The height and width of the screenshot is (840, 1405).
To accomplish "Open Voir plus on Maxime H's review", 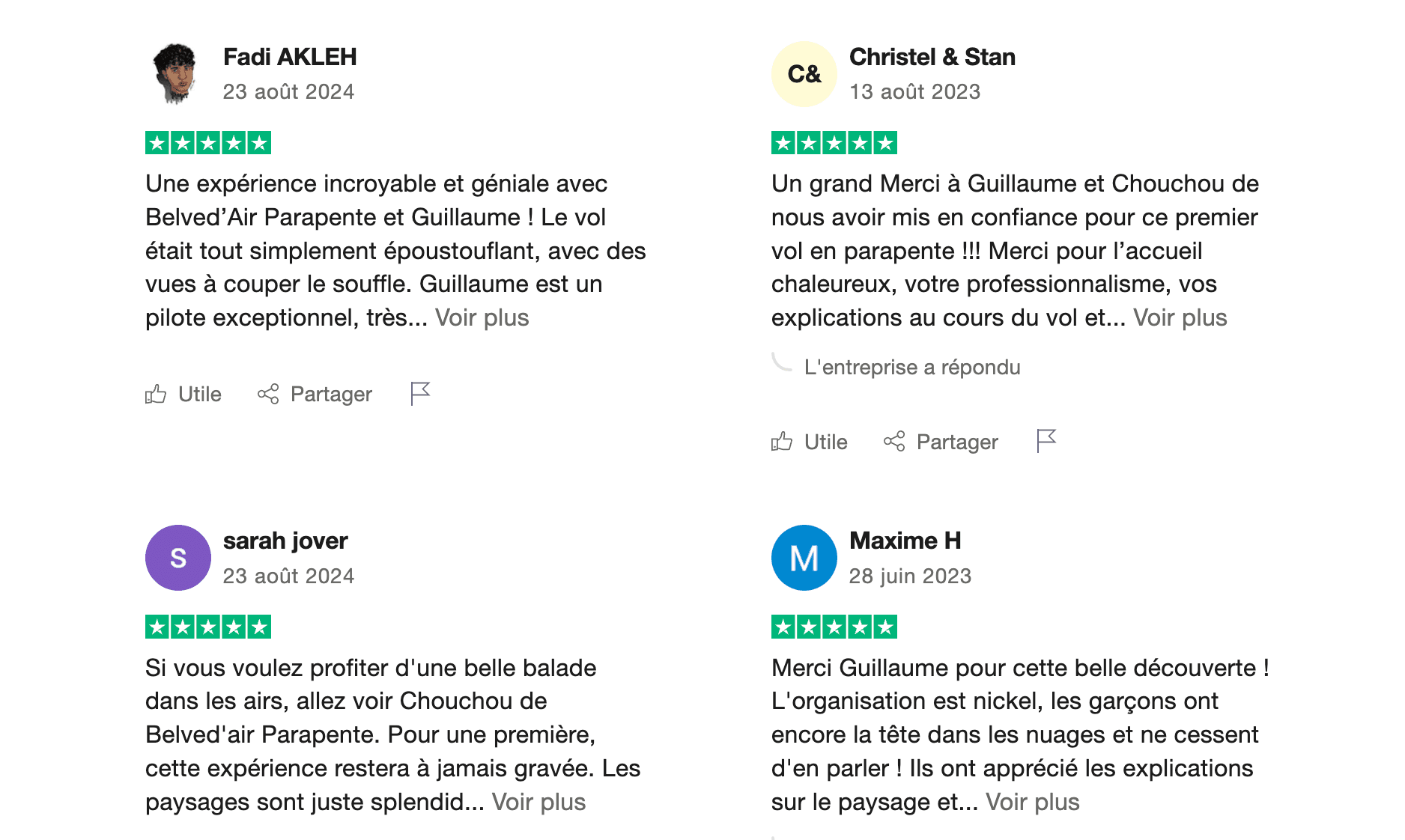I will 1033,802.
